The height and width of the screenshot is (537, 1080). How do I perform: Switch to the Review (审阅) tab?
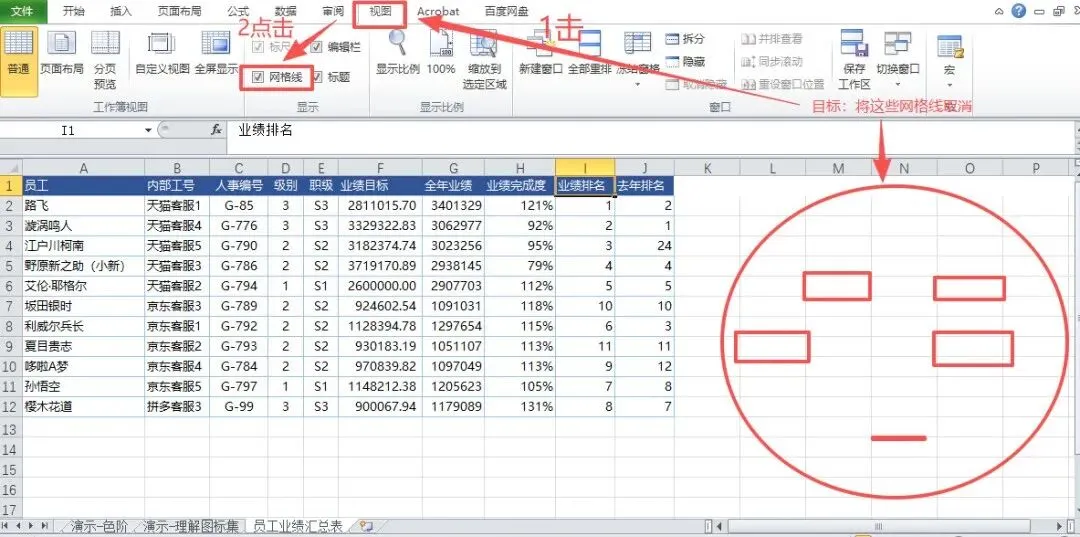tap(333, 11)
